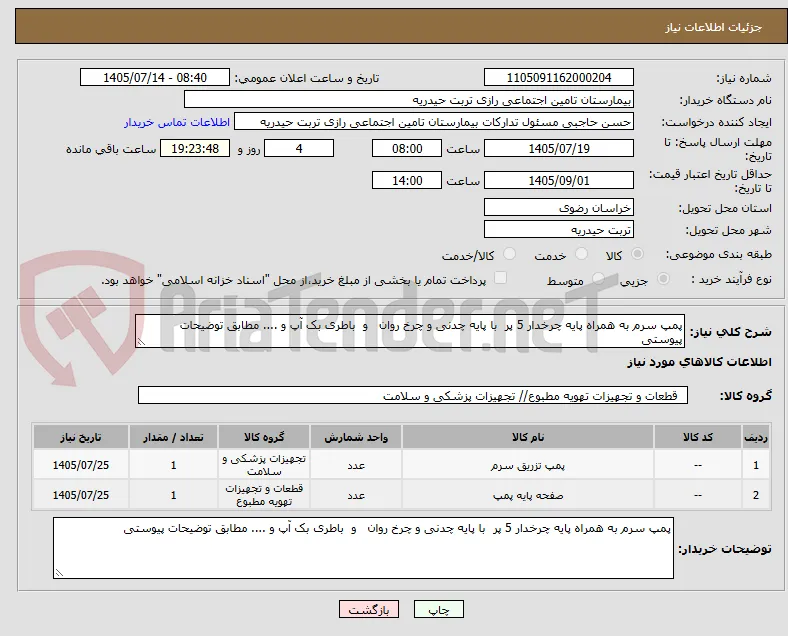Click the جزئیات اطلاعات نیاز page header

(x=714, y=27)
